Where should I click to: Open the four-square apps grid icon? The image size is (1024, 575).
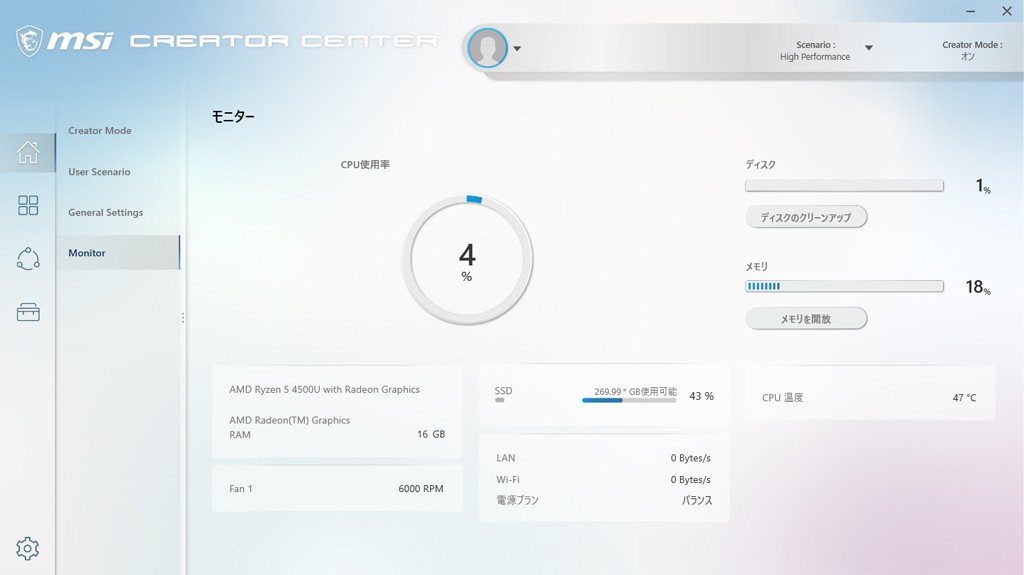pos(28,206)
